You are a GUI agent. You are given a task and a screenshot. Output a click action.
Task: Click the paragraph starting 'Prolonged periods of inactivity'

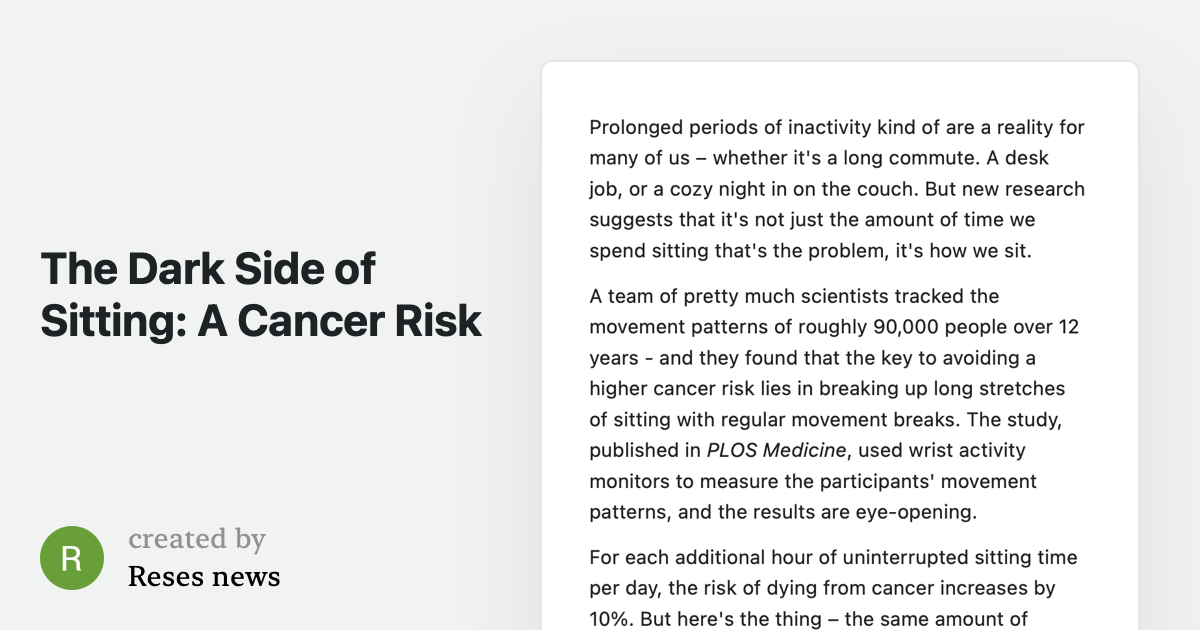tap(838, 189)
